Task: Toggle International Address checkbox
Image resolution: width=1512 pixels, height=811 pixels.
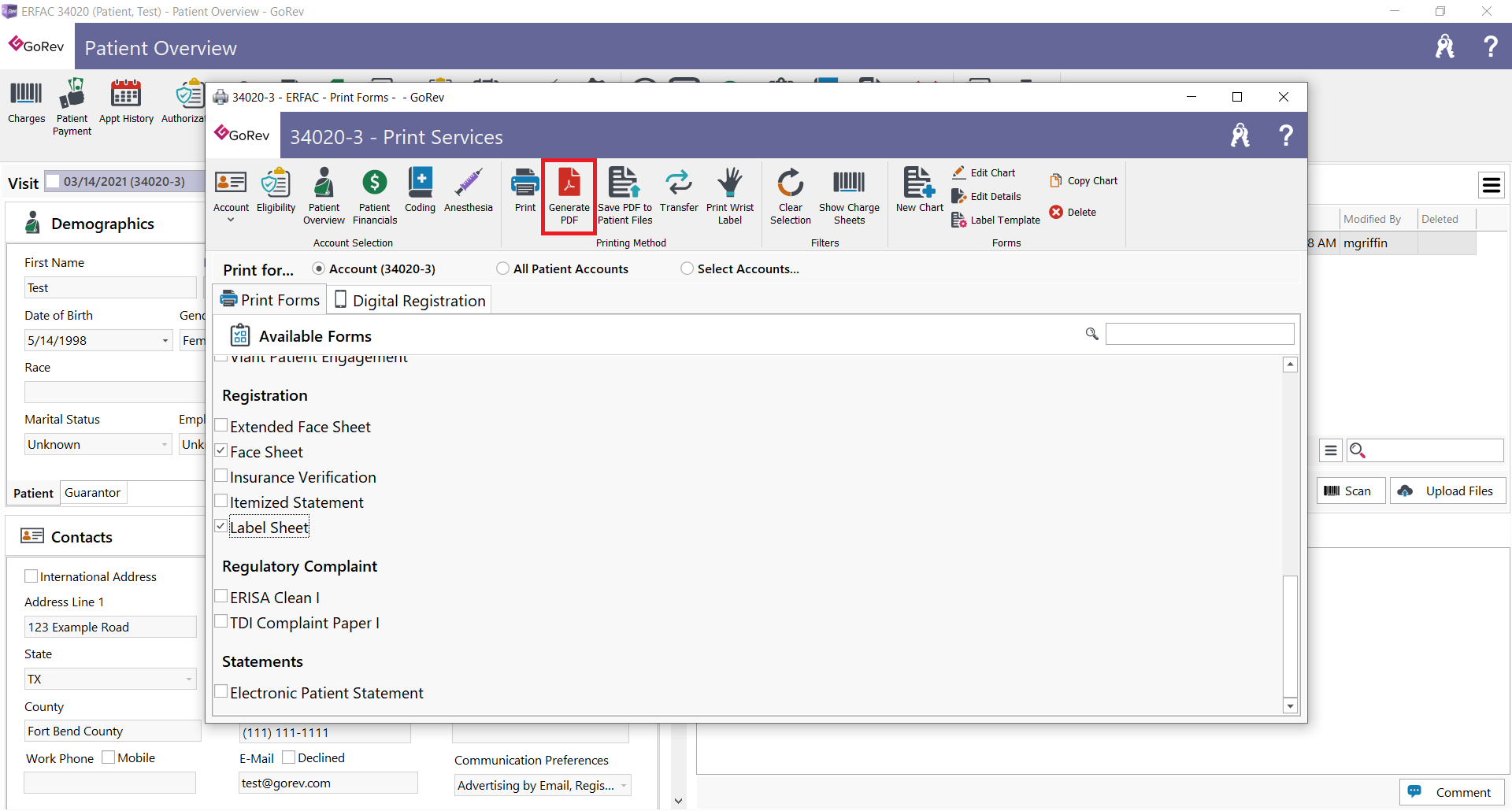Action: click(31, 576)
